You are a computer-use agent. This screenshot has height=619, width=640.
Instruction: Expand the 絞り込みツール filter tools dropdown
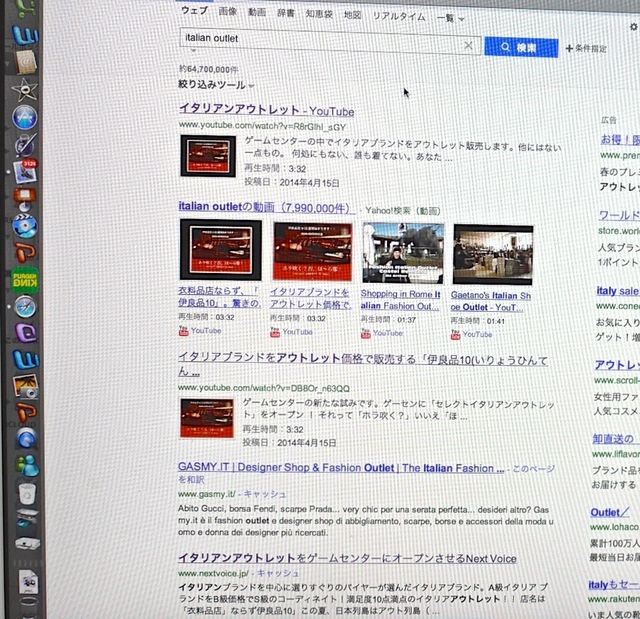216,84
